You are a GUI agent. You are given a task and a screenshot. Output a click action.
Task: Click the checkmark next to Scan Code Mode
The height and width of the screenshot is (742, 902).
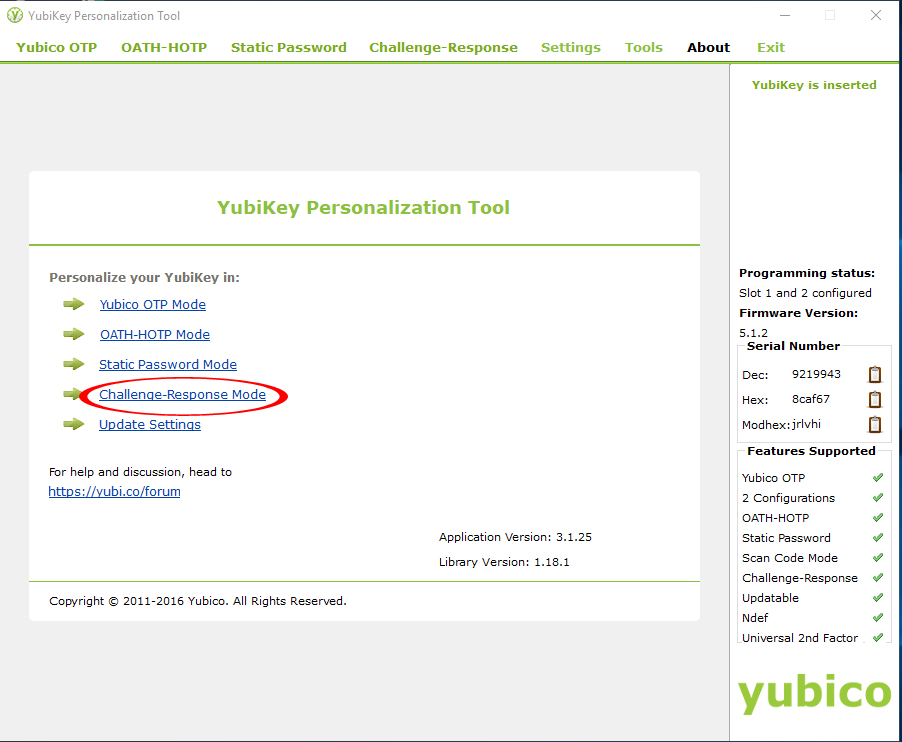tap(878, 557)
